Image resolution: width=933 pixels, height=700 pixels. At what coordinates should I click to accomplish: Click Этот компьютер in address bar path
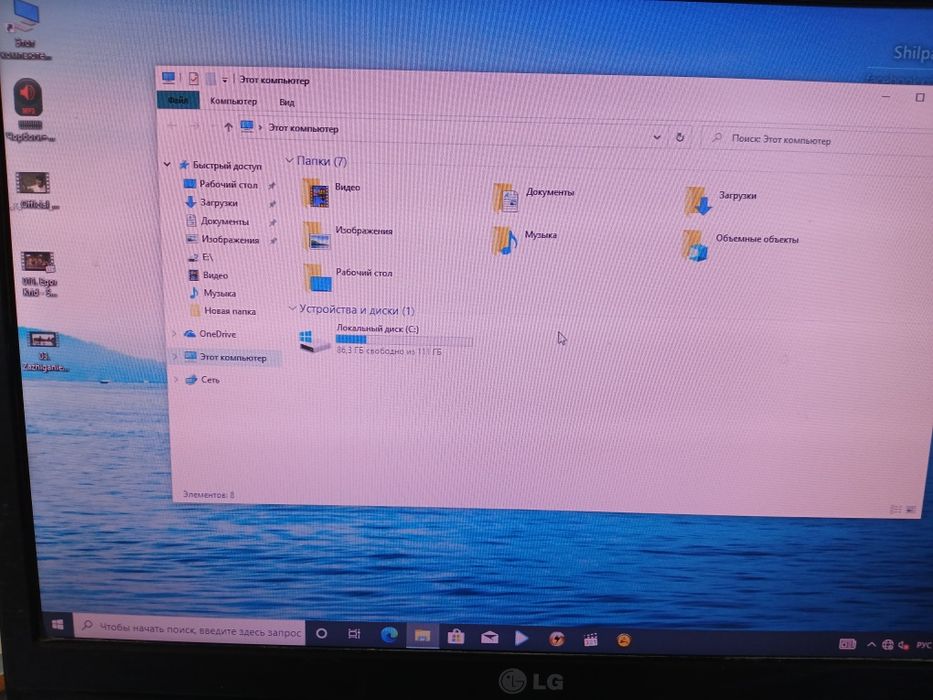pos(303,128)
